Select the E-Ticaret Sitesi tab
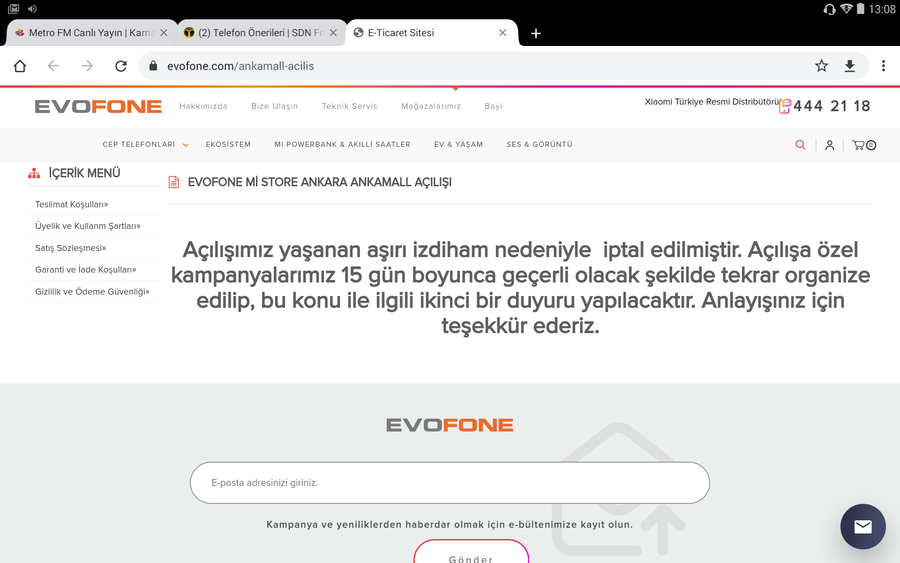Viewport: 900px width, 563px height. click(x=430, y=33)
